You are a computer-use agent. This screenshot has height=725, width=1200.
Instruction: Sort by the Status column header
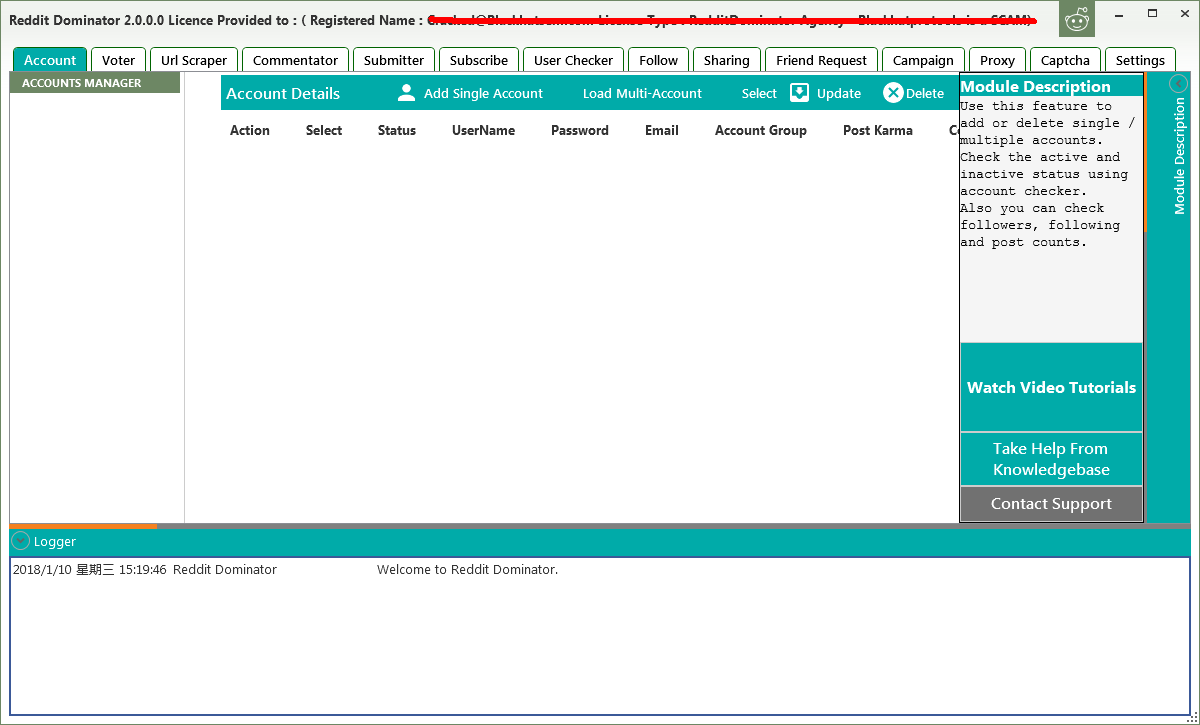397,130
